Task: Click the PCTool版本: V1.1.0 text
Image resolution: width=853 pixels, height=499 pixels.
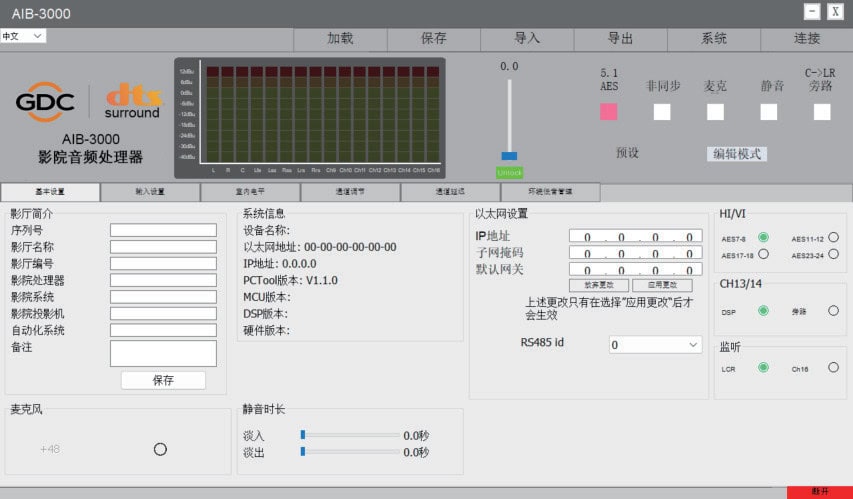Action: tap(290, 281)
